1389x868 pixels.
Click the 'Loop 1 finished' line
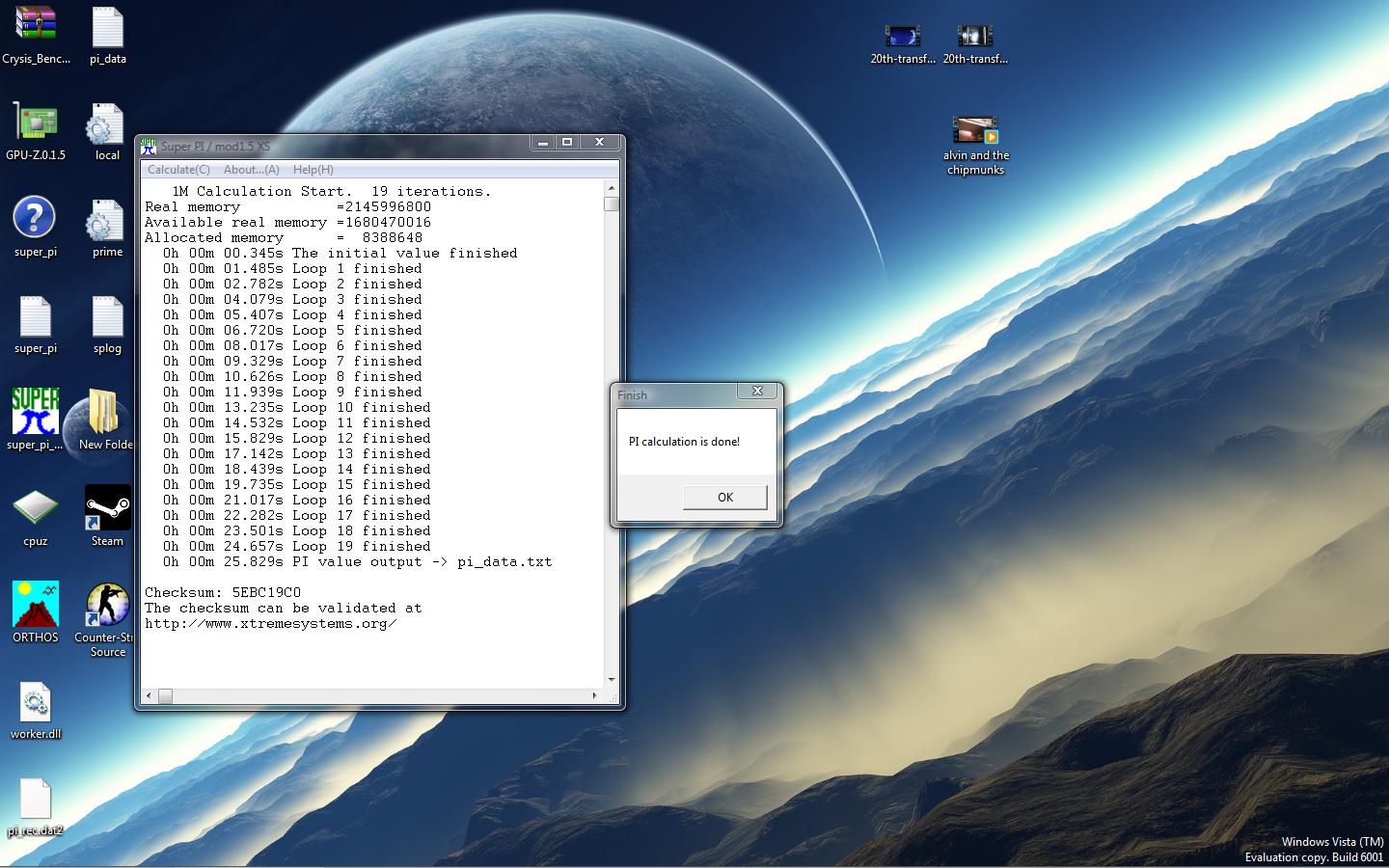[292, 269]
